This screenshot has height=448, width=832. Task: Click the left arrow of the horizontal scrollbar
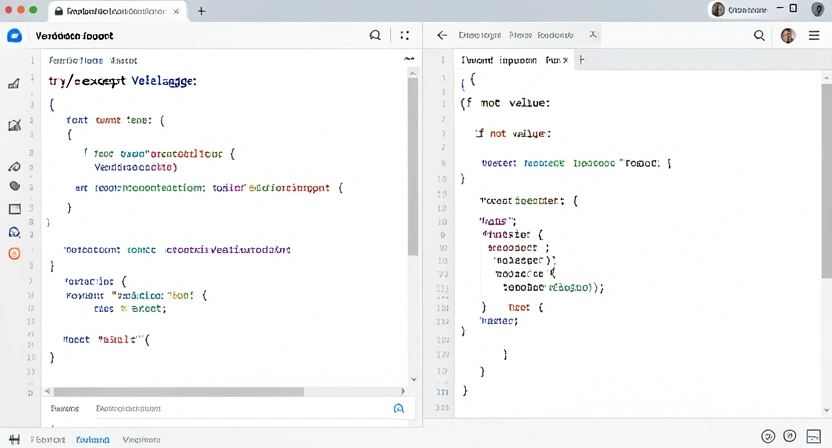point(47,391)
